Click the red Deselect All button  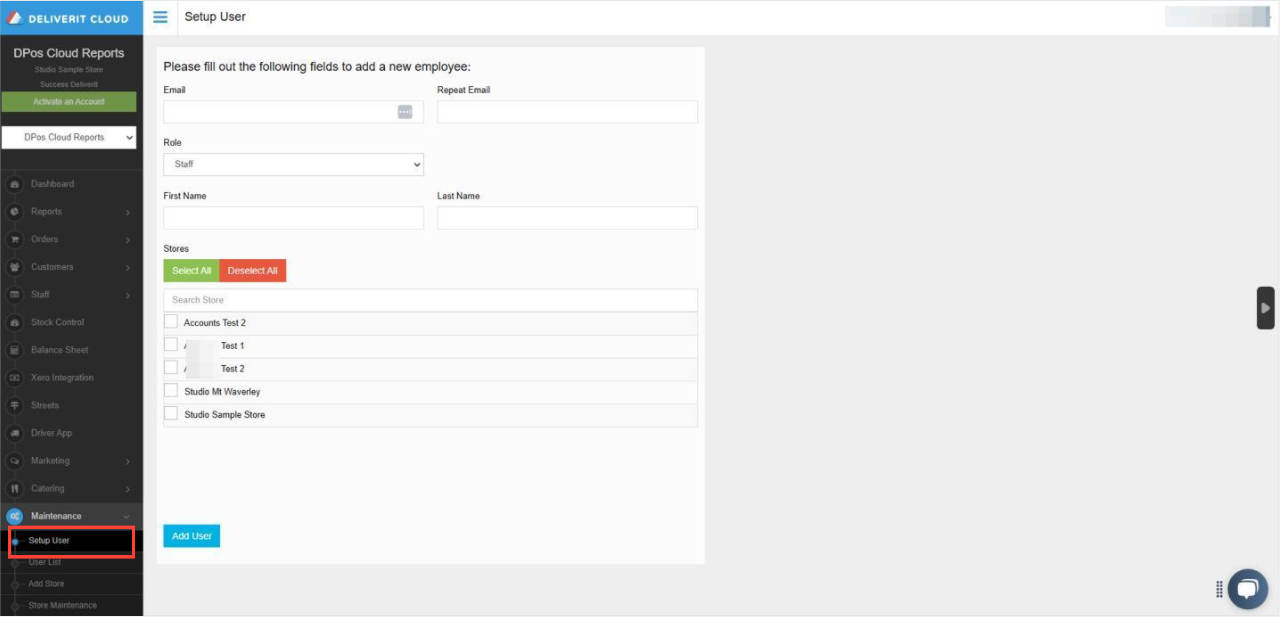pos(253,271)
